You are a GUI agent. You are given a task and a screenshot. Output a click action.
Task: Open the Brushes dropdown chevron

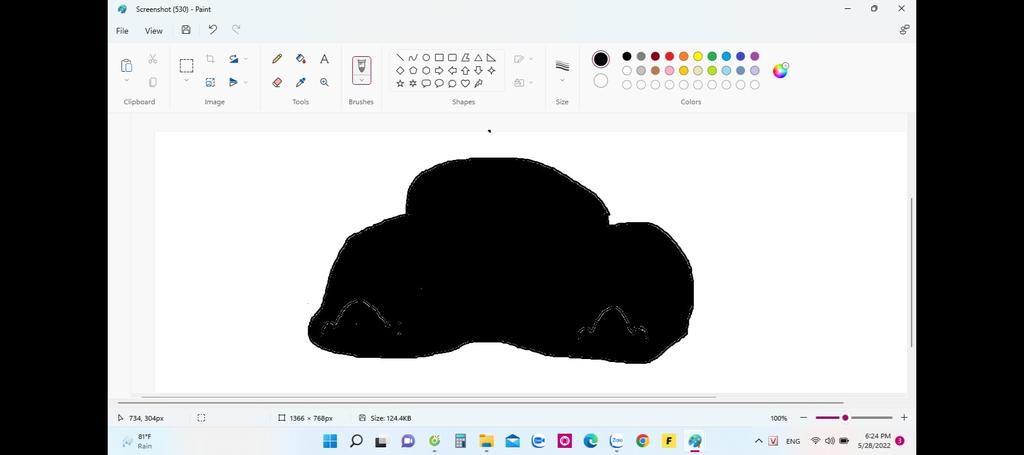tap(361, 81)
